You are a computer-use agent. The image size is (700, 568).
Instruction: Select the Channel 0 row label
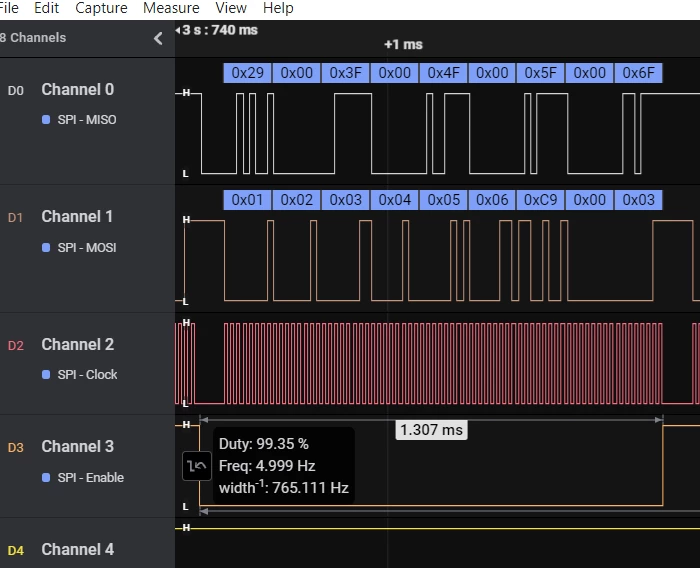[78, 89]
